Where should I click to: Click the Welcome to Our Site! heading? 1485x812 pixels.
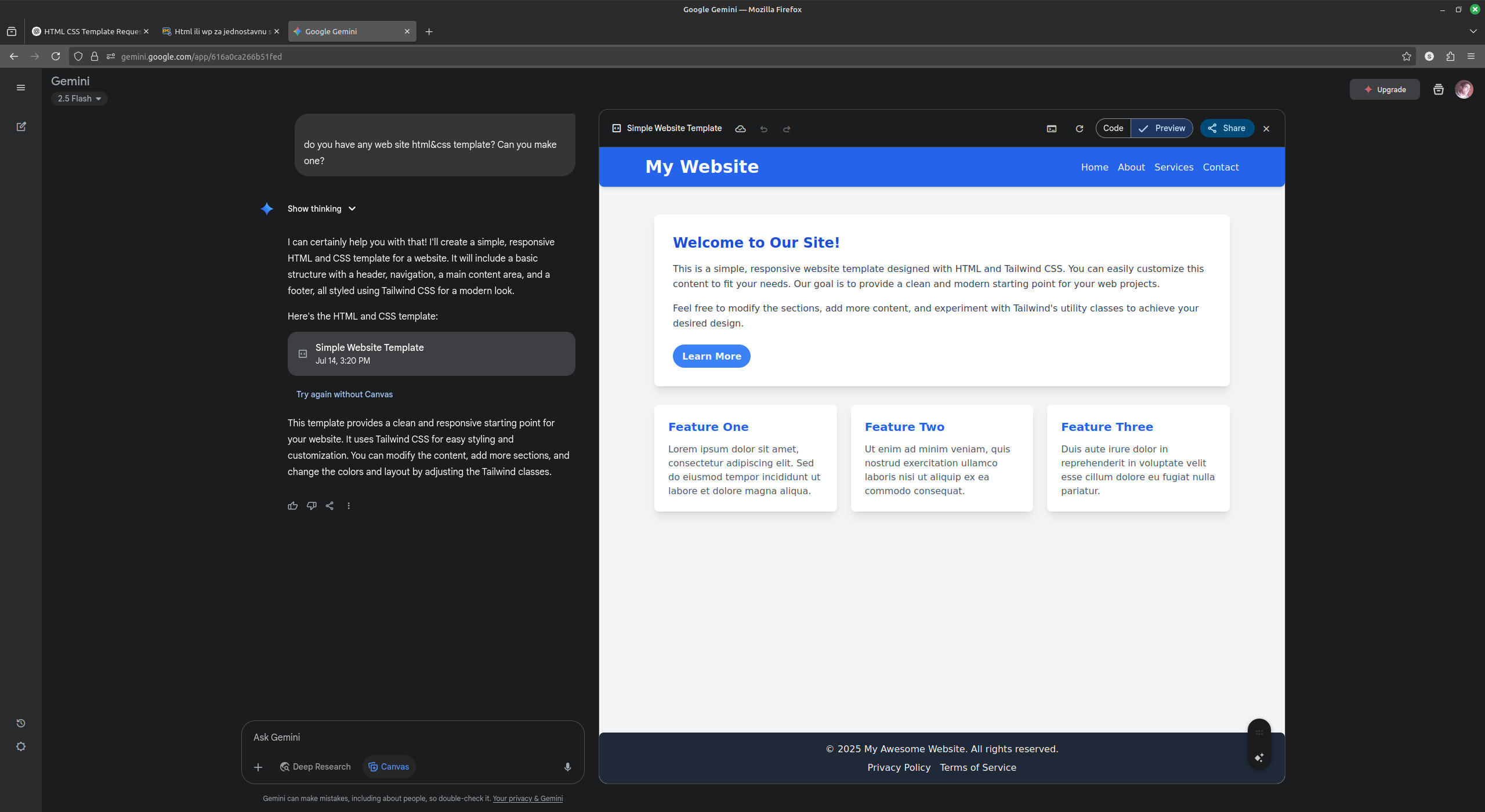(x=756, y=242)
